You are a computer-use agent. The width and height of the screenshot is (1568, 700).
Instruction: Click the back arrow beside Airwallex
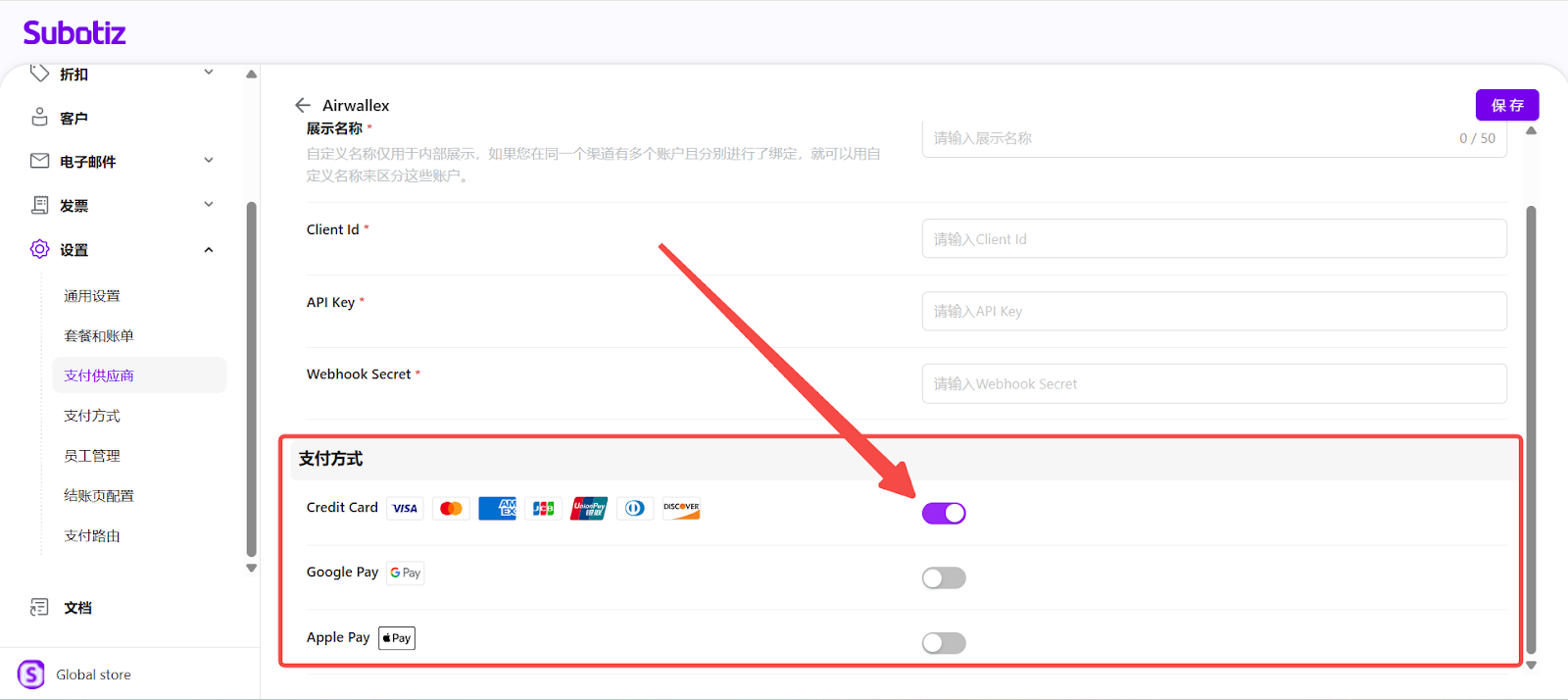303,105
